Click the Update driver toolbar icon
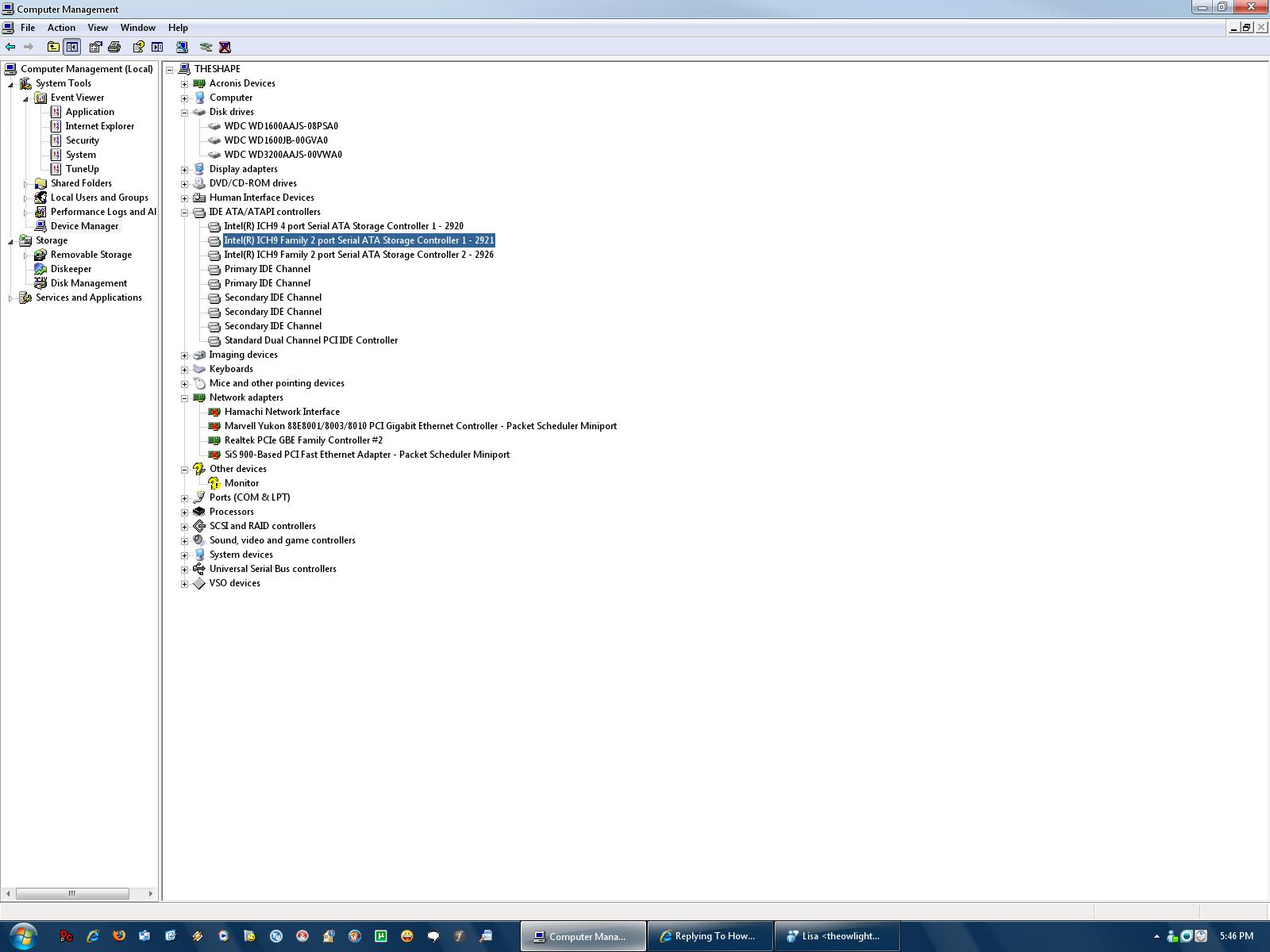The image size is (1270, 952). tap(206, 47)
